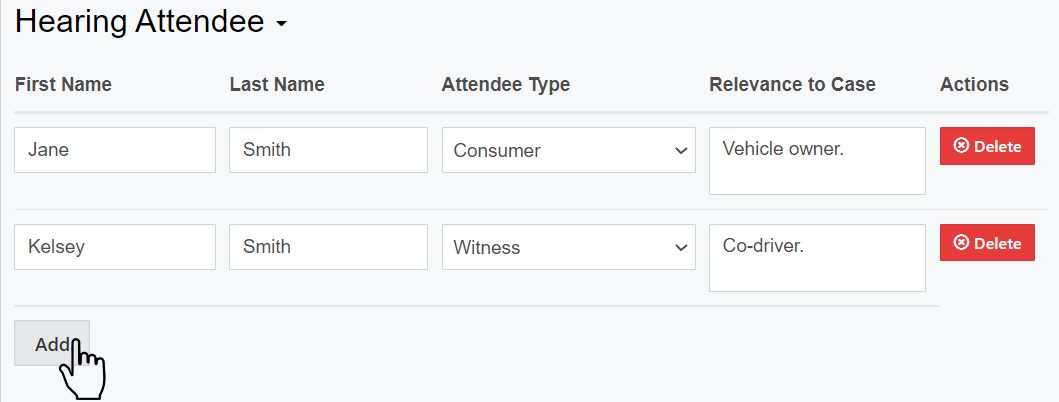Click the Relevance to Case column header
The height and width of the screenshot is (402, 1059).
[792, 85]
